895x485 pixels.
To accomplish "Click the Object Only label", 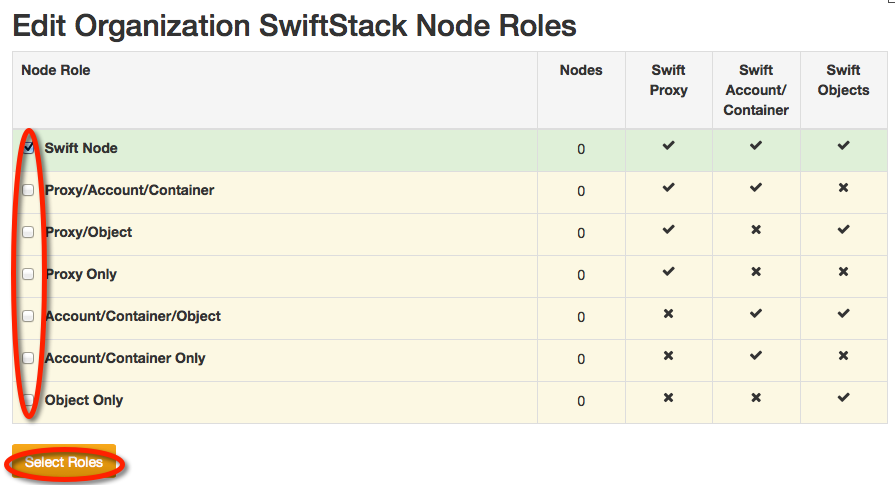I will 84,400.
